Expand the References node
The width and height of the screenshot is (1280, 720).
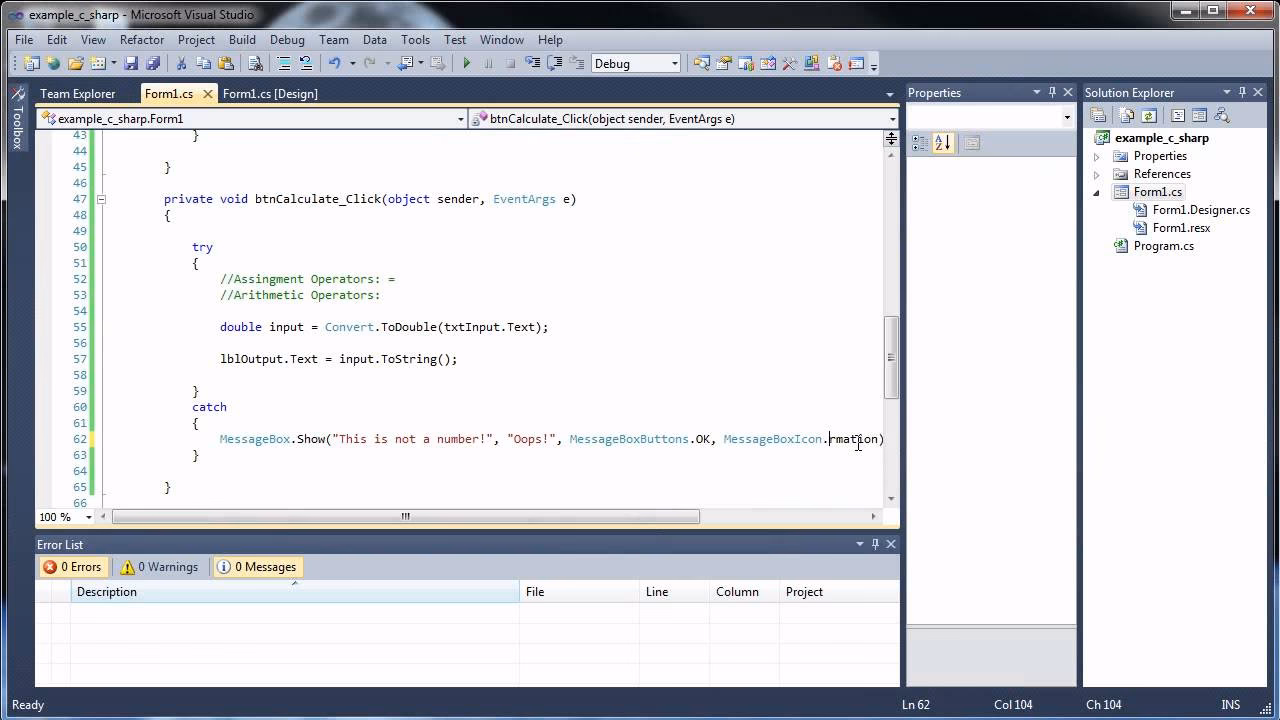1097,174
